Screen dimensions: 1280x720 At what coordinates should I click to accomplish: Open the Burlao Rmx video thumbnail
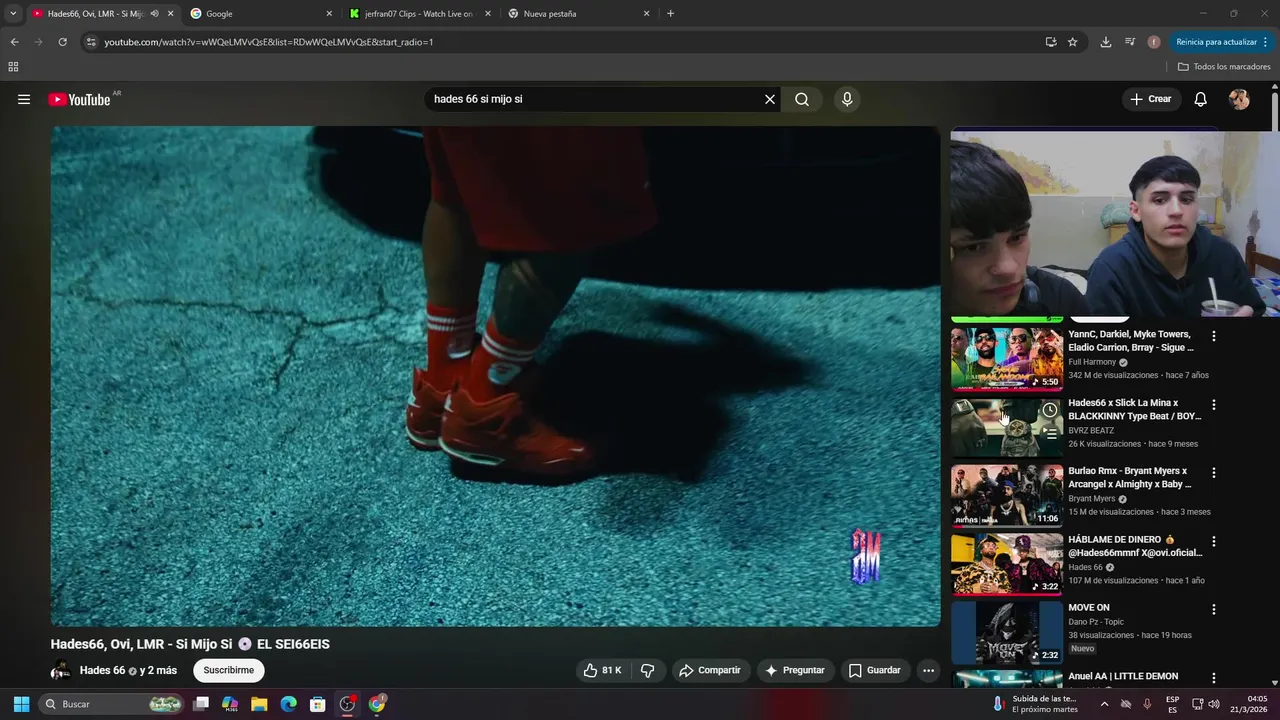[1007, 496]
